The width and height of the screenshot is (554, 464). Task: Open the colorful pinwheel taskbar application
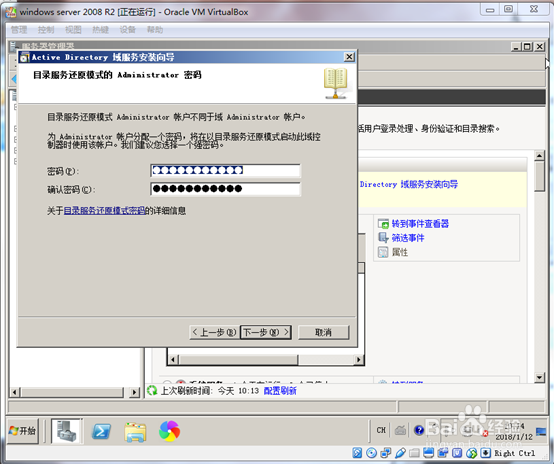pyautogui.click(x=169, y=431)
